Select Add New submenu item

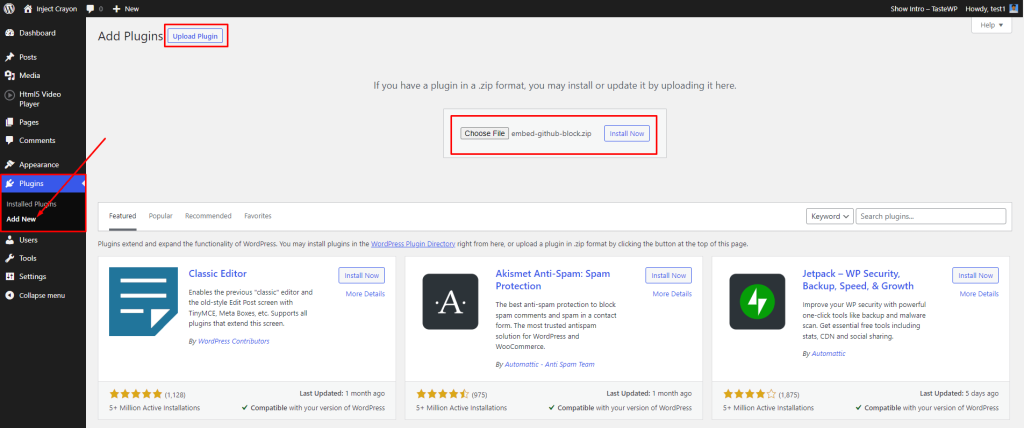point(21,220)
